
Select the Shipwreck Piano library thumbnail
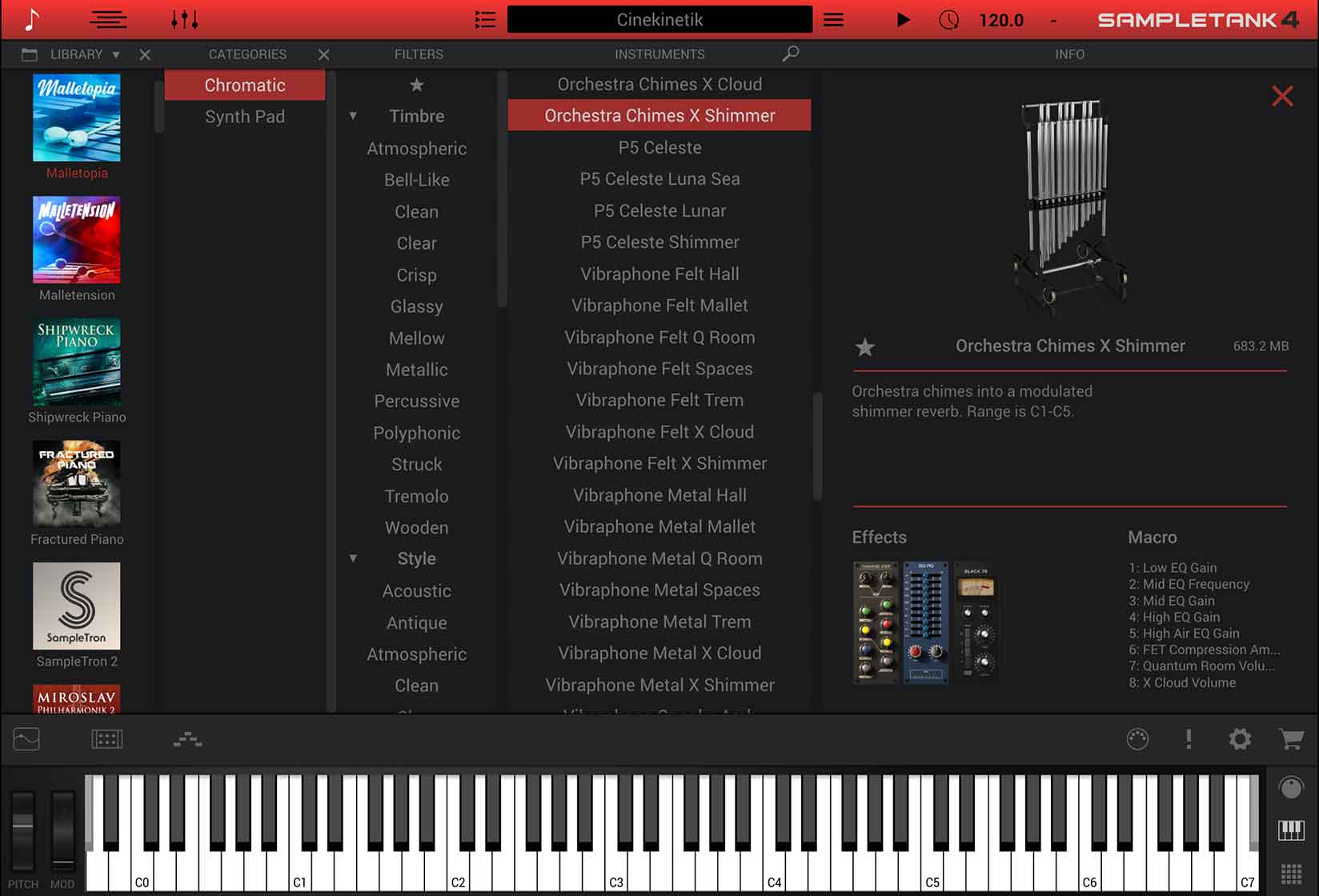(77, 362)
